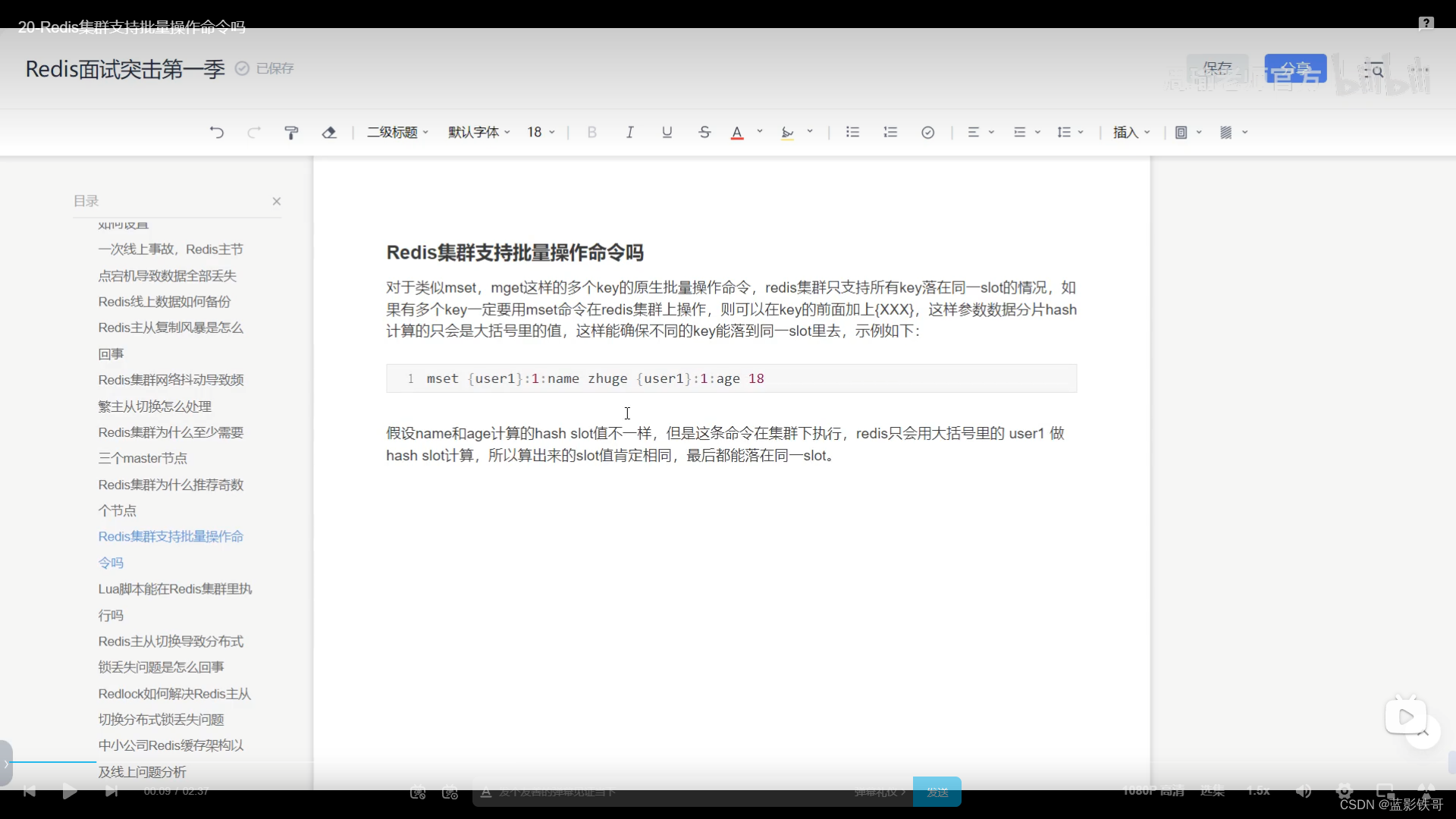The height and width of the screenshot is (819, 1456).
Task: Toggle italic formatting
Action: (629, 133)
